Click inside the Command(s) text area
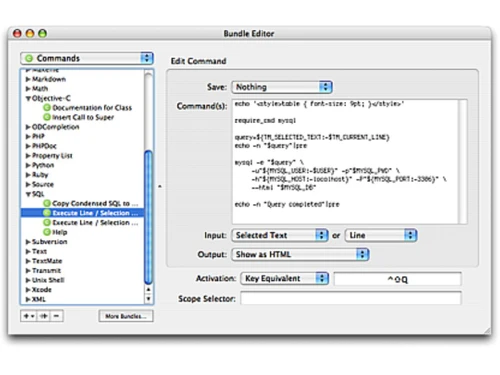The width and height of the screenshot is (500, 375). (x=349, y=162)
